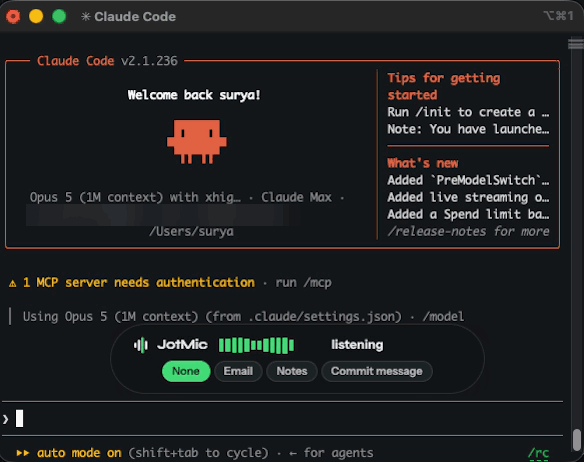Click the 'Welcome back surya!' greeting
Image resolution: width=584 pixels, height=462 pixels.
(194, 95)
